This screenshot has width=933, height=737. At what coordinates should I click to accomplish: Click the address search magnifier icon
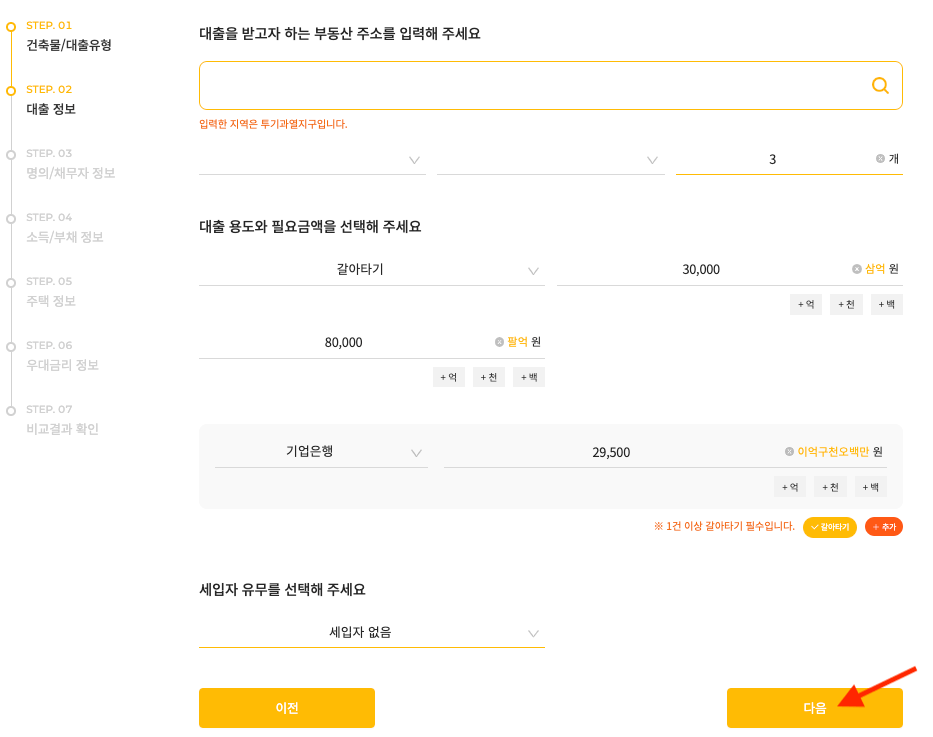pos(879,85)
